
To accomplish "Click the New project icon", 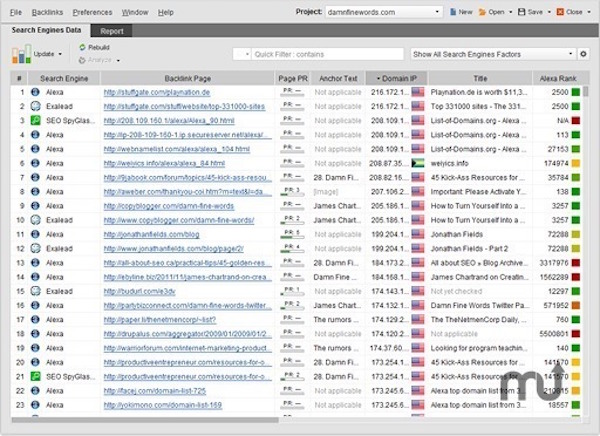I will [453, 12].
